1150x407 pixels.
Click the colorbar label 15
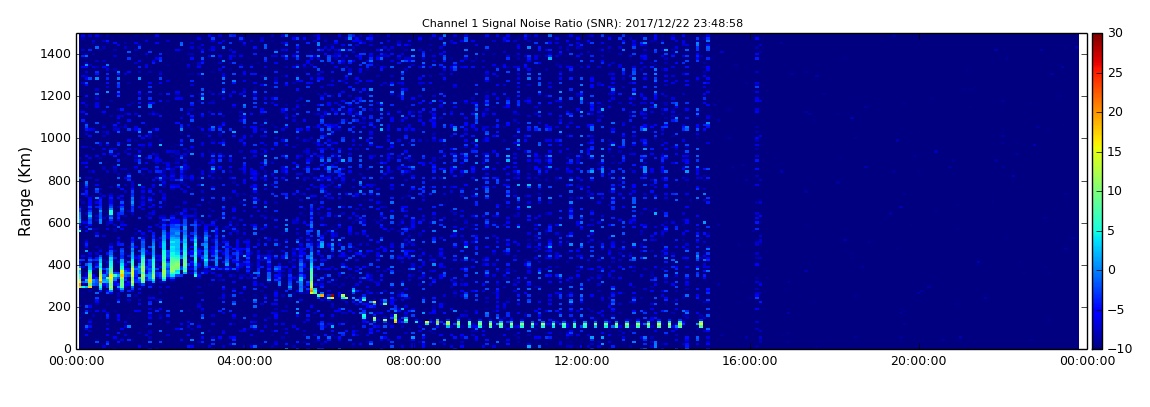[1116, 152]
